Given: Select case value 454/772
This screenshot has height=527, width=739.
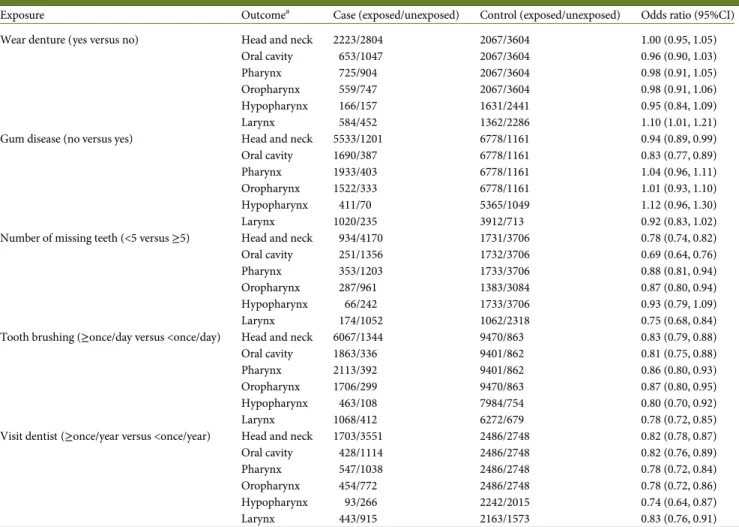Looking at the screenshot, I should 358,486.
